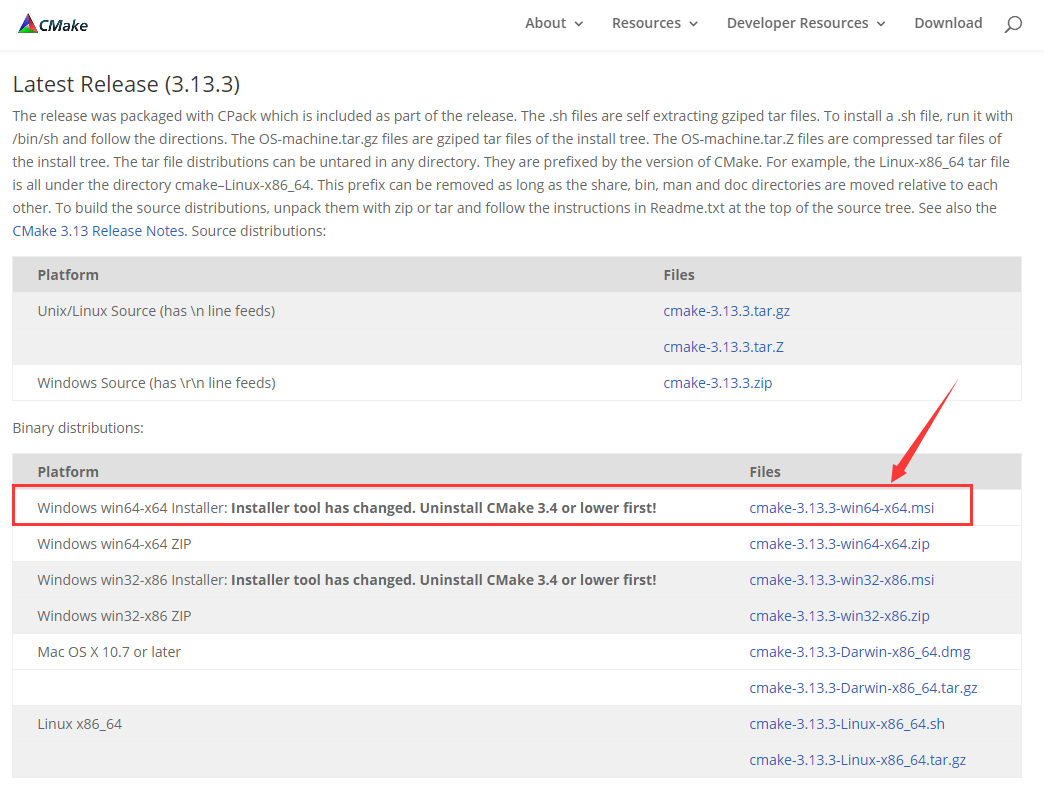The height and width of the screenshot is (787, 1044).
Task: Click the Mac OS X 10.7 or later text
Action: point(109,652)
